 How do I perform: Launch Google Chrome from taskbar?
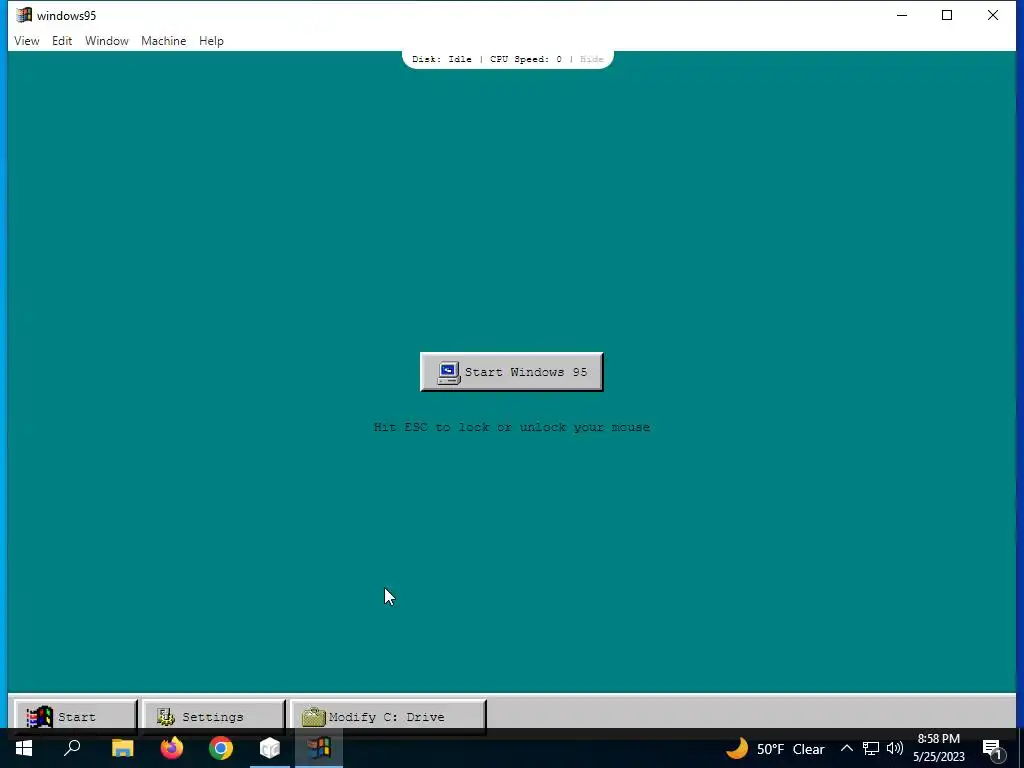point(221,748)
